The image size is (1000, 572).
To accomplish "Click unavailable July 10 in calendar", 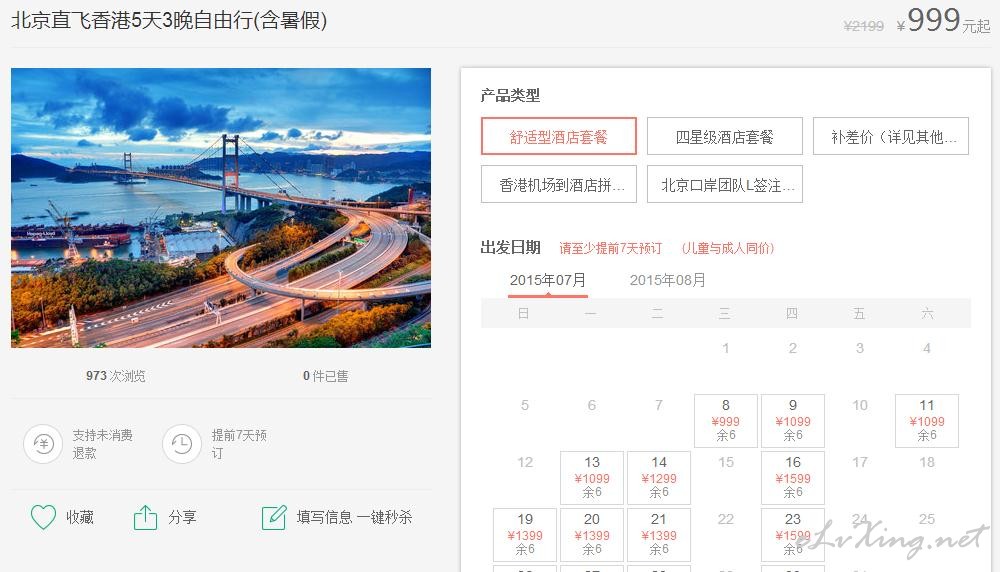I will point(860,406).
